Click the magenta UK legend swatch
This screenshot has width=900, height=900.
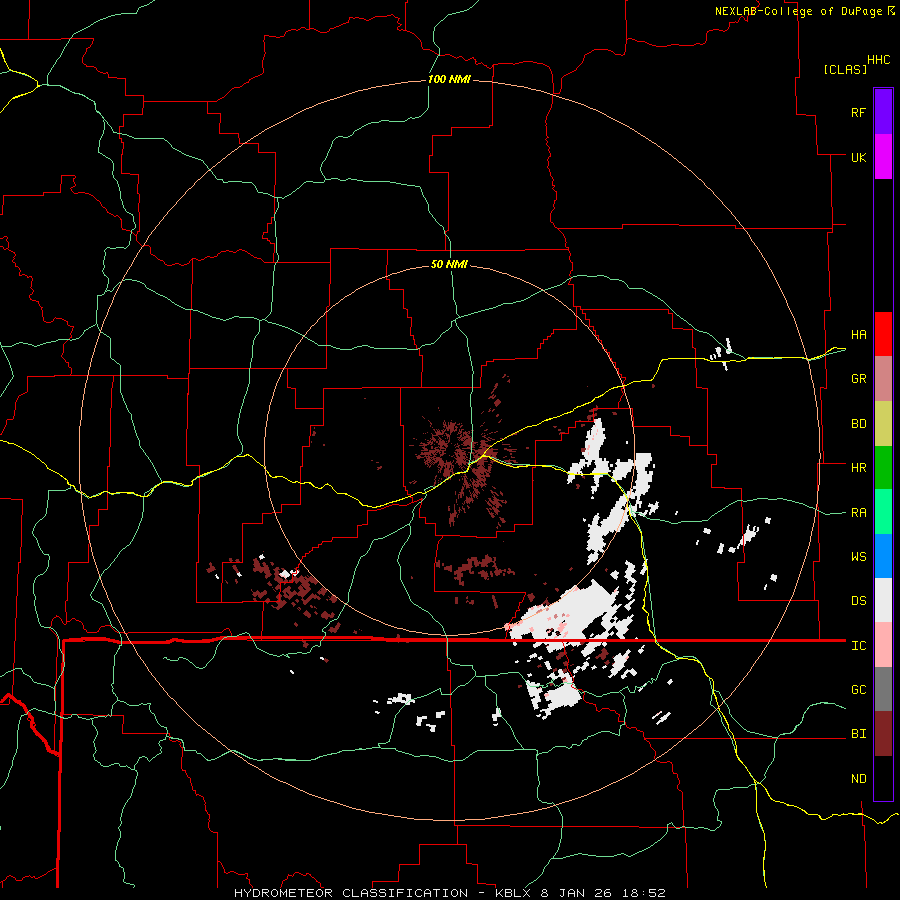point(883,157)
